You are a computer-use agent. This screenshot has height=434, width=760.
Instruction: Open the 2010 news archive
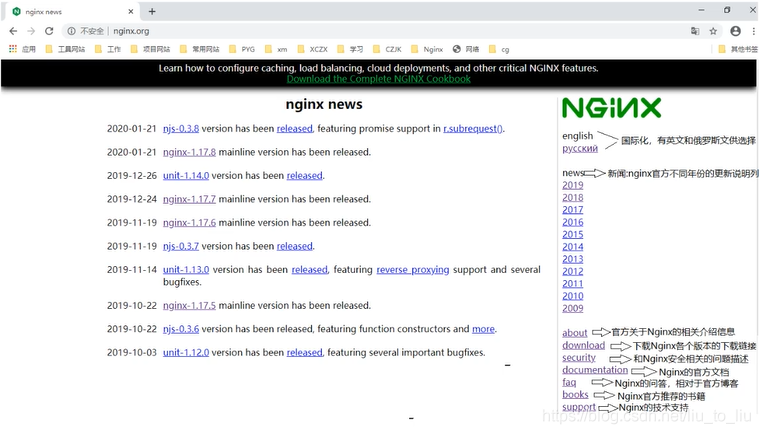click(x=573, y=296)
